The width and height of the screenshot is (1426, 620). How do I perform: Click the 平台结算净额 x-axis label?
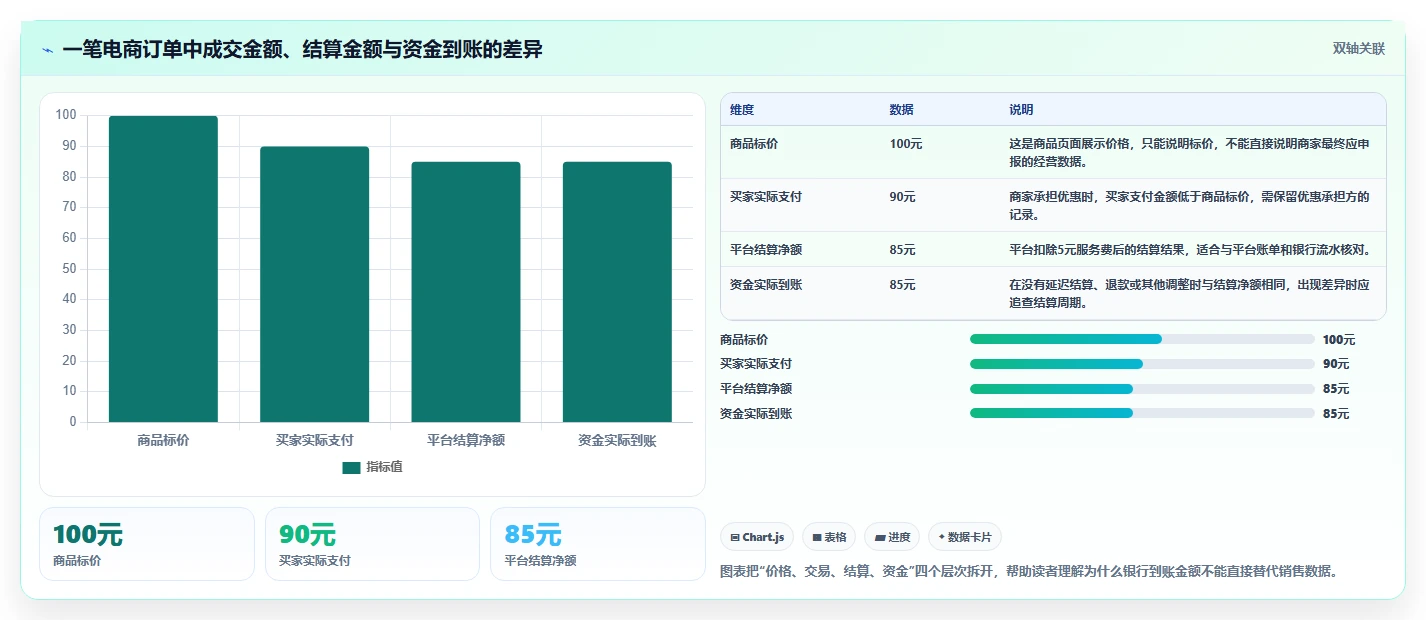pyautogui.click(x=466, y=440)
